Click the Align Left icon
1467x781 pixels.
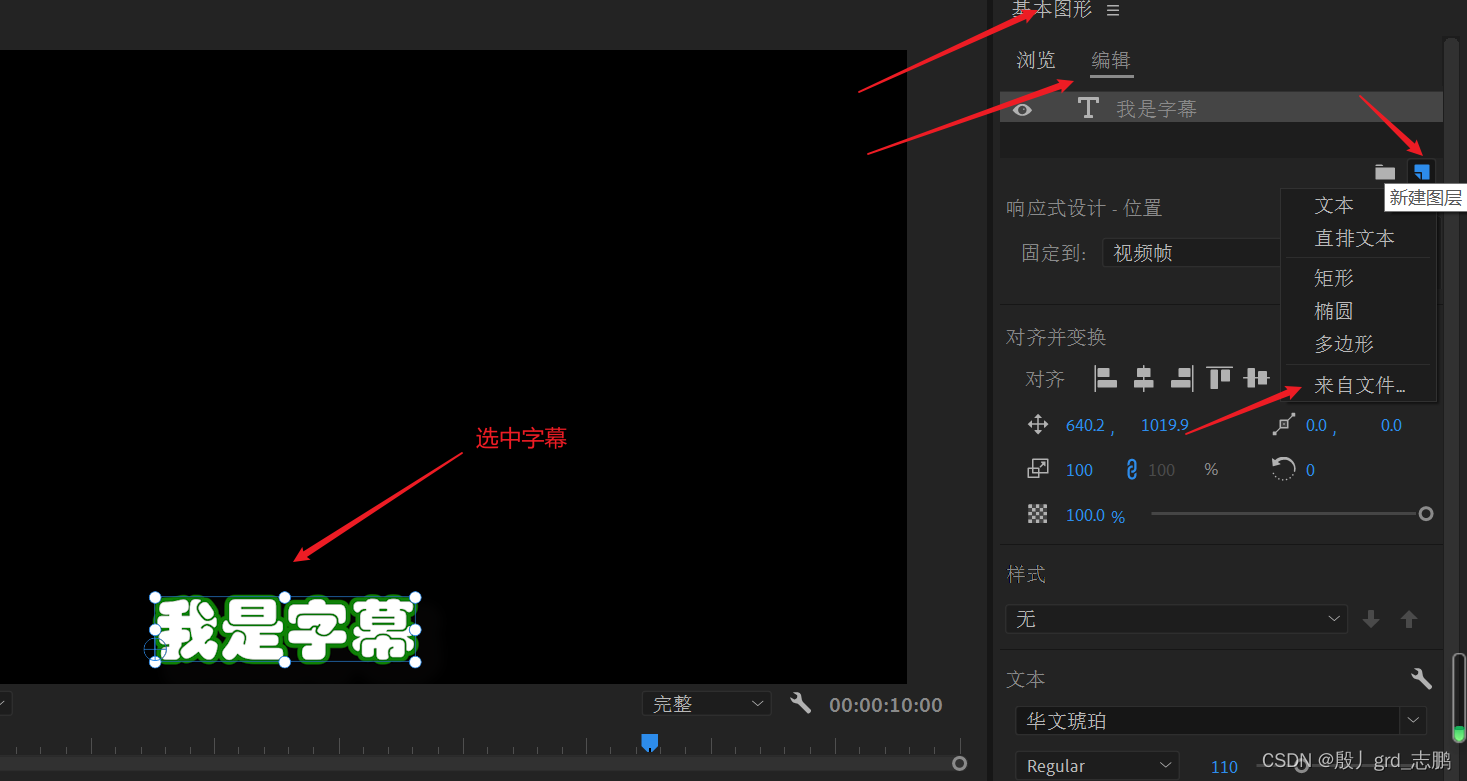[1105, 378]
